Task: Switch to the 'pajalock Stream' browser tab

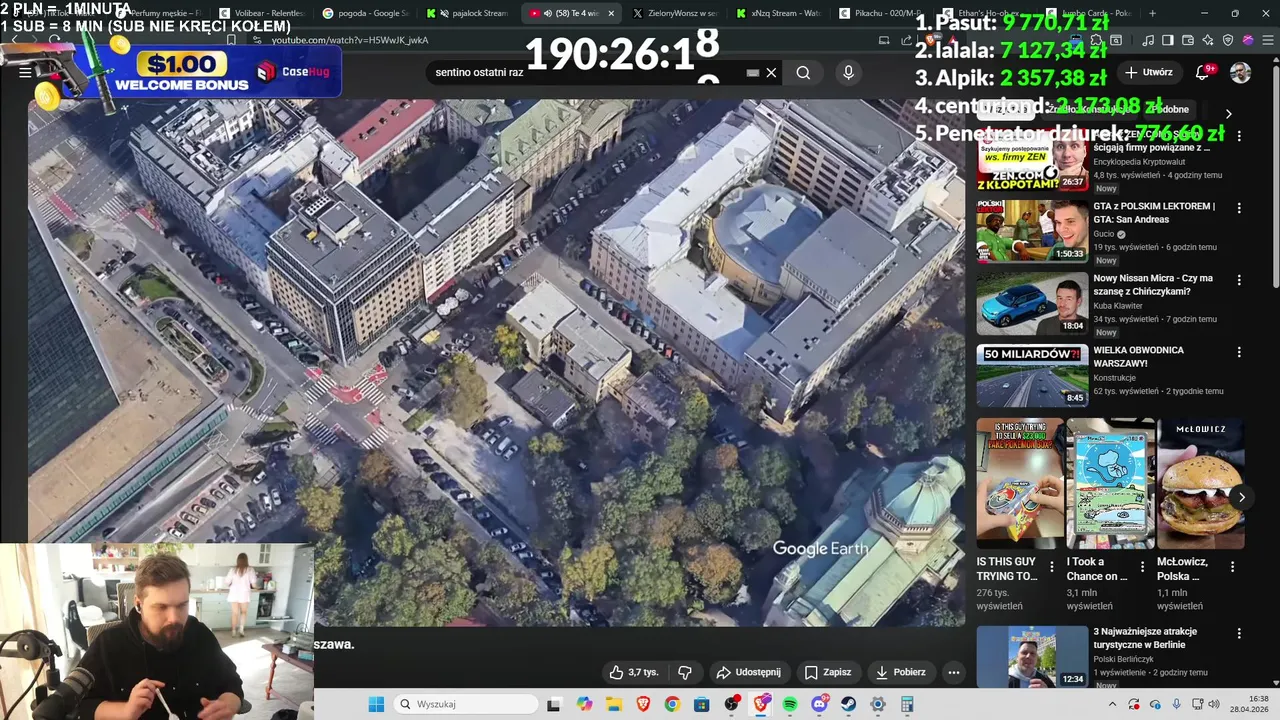Action: 470,13
